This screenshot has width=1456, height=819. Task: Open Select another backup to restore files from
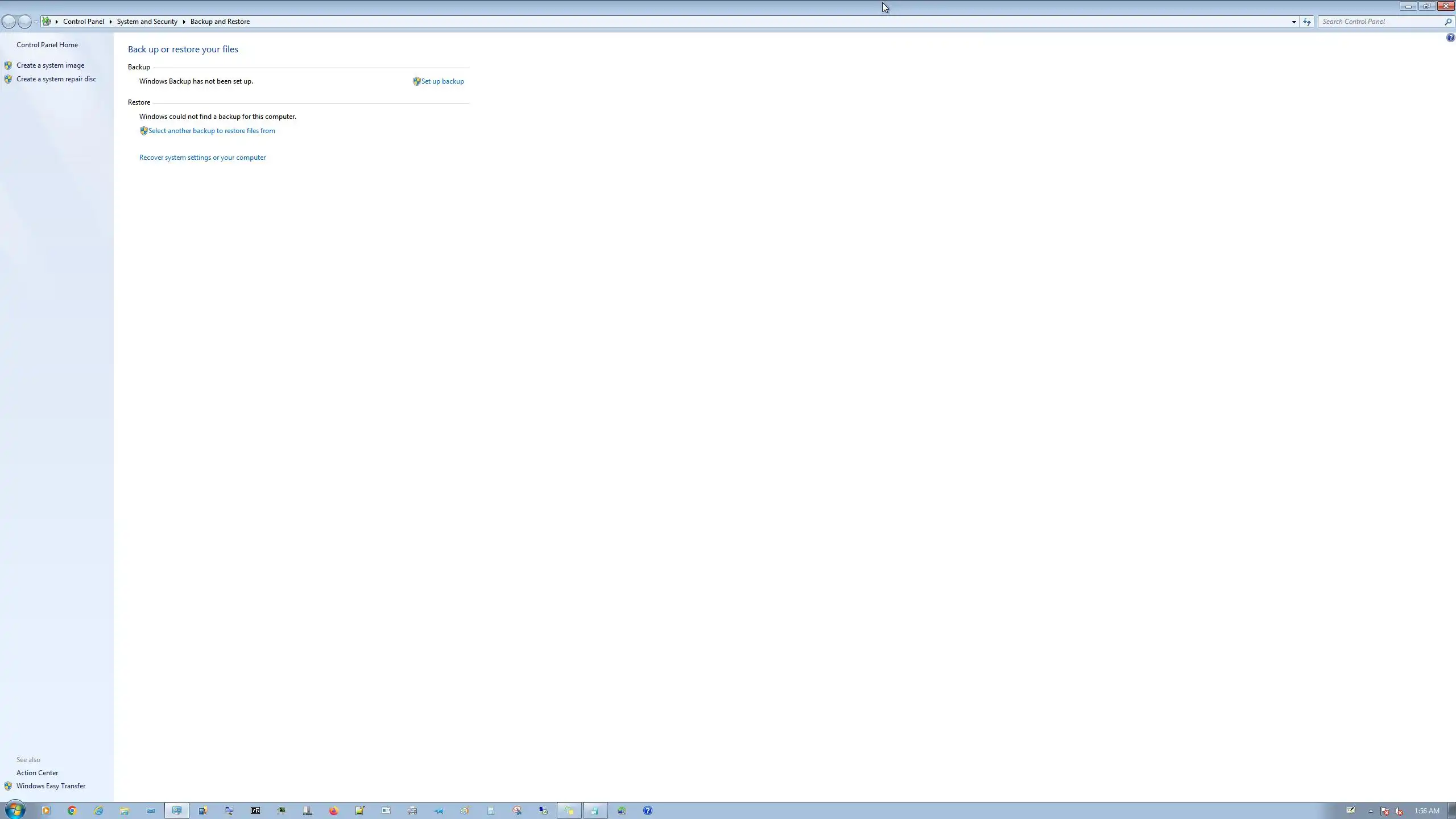click(x=211, y=131)
